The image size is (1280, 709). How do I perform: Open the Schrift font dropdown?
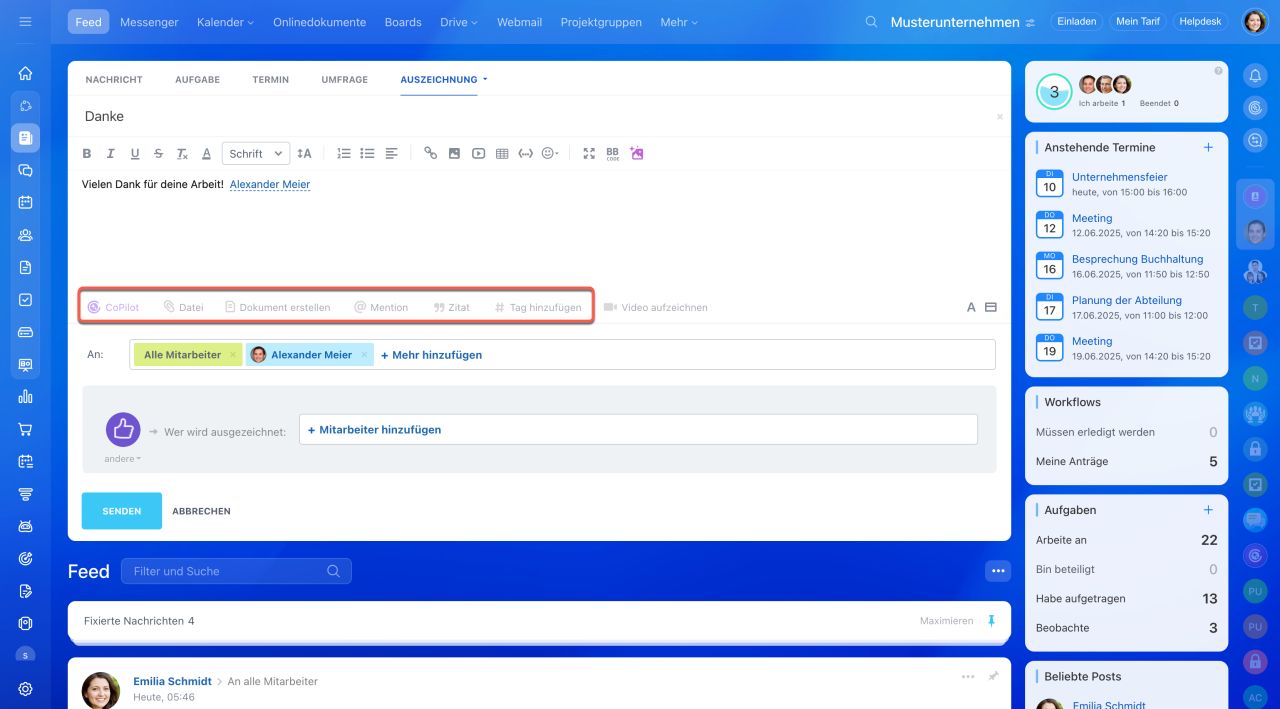point(256,153)
